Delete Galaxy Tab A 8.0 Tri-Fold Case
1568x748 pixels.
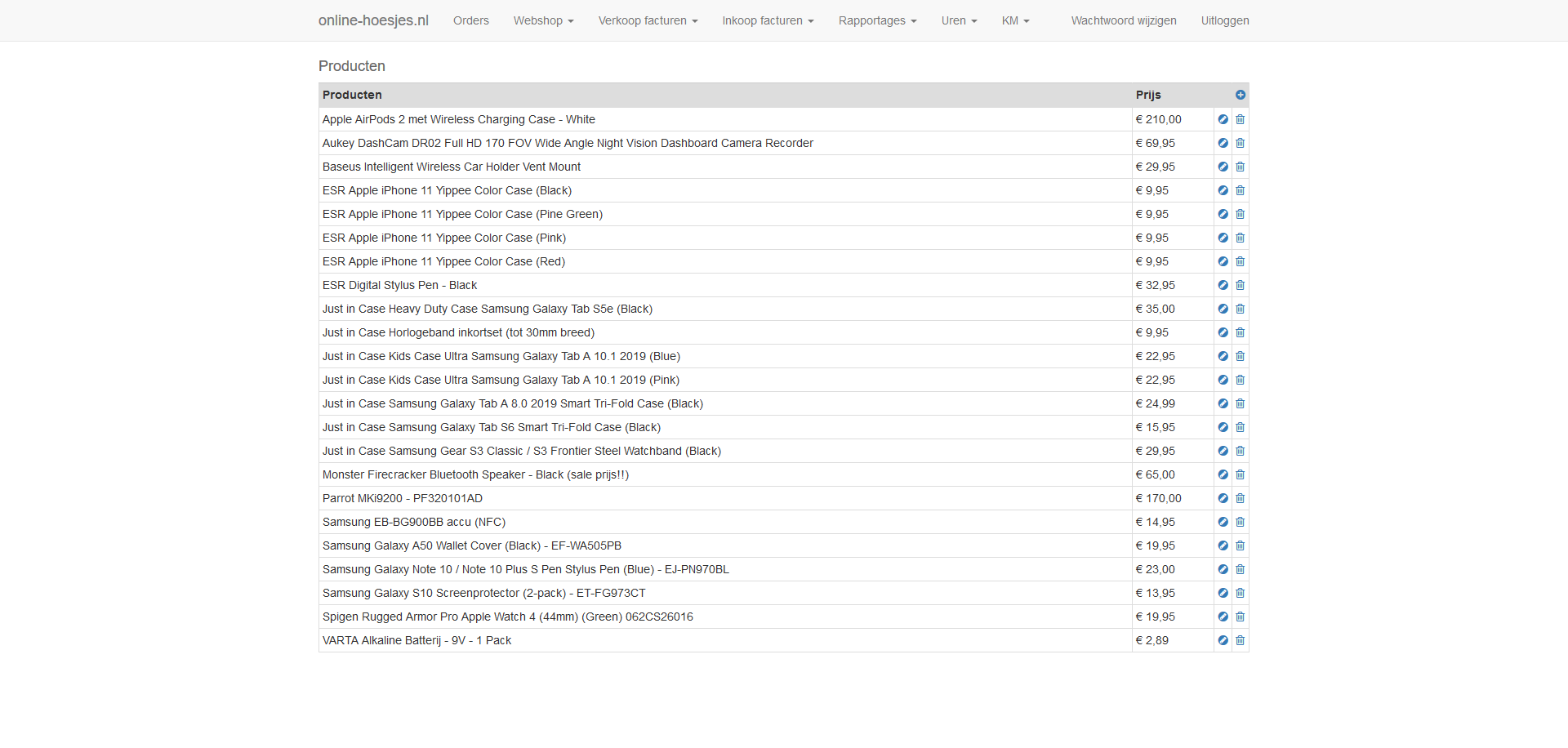[1240, 403]
